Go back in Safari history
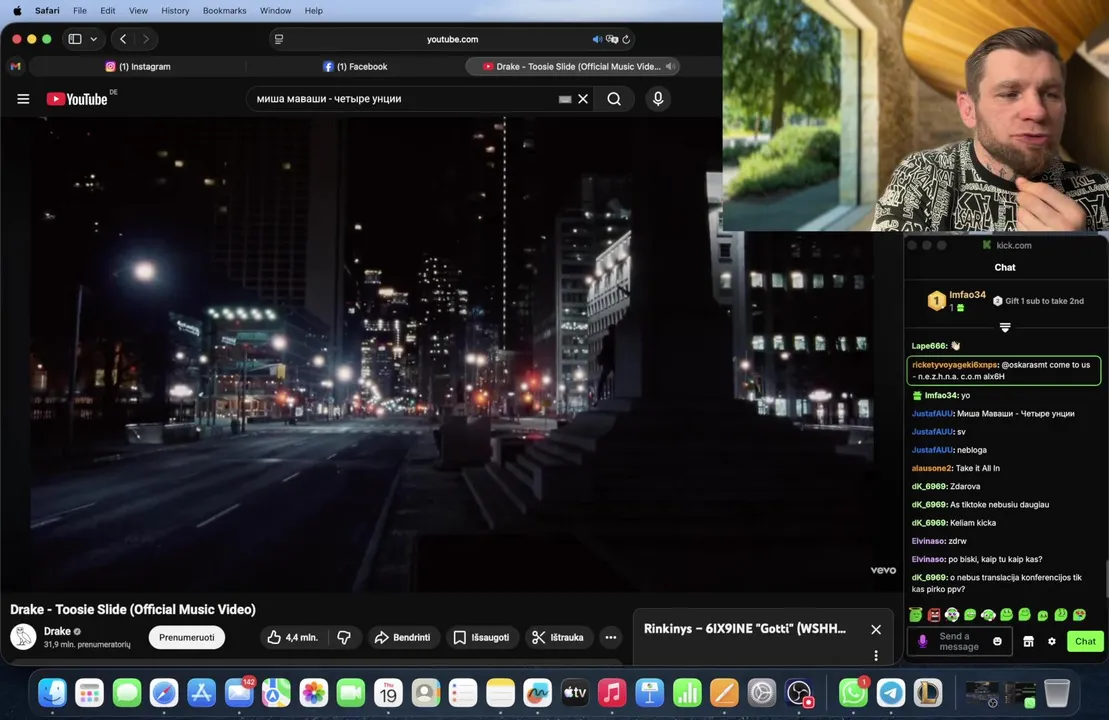Viewport: 1109px width, 720px height. 123,39
